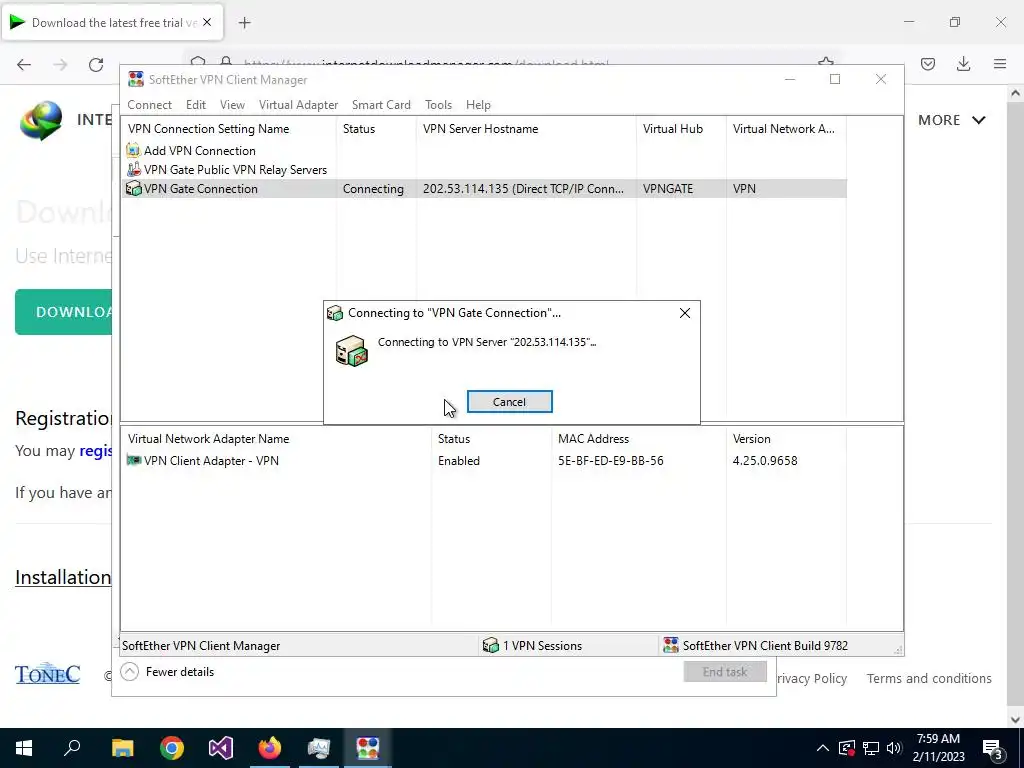The image size is (1024, 768).
Task: Click the 202.53.114.135 hostname cell
Action: (x=523, y=189)
